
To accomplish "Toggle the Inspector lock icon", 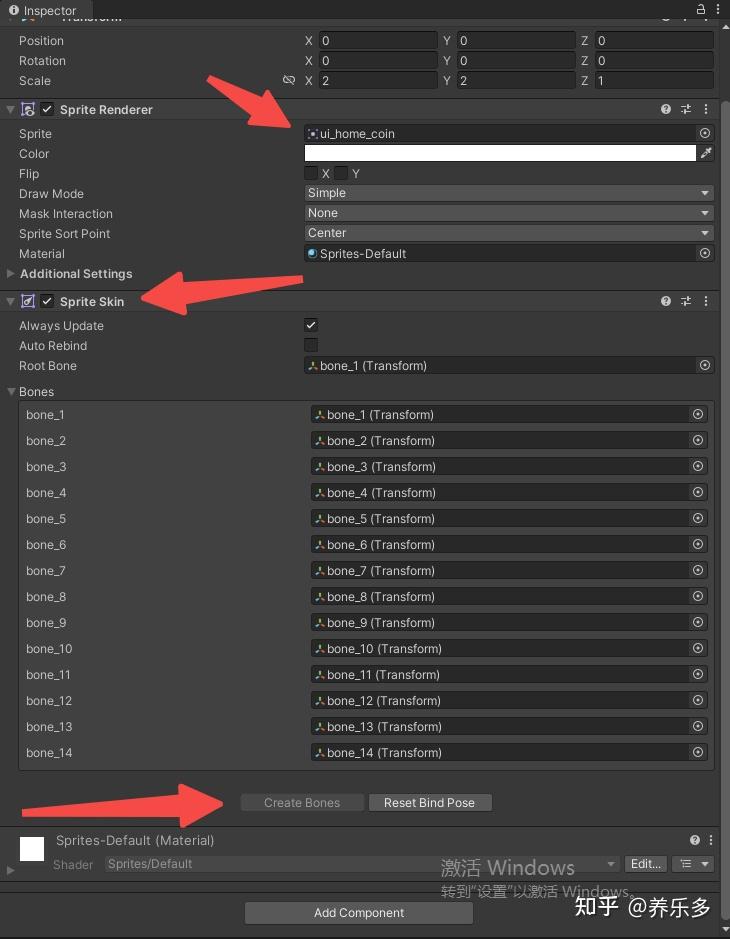I will click(x=700, y=9).
